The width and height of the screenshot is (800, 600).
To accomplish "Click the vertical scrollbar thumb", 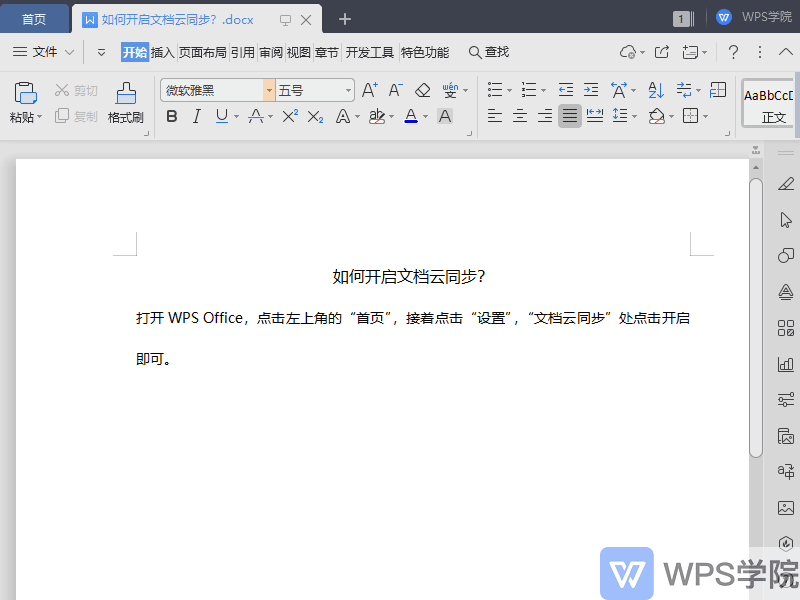I will (756, 317).
